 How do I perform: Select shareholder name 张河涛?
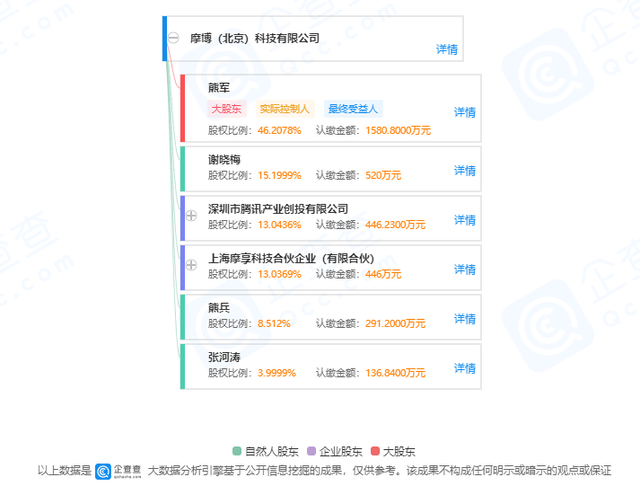pyautogui.click(x=224, y=357)
